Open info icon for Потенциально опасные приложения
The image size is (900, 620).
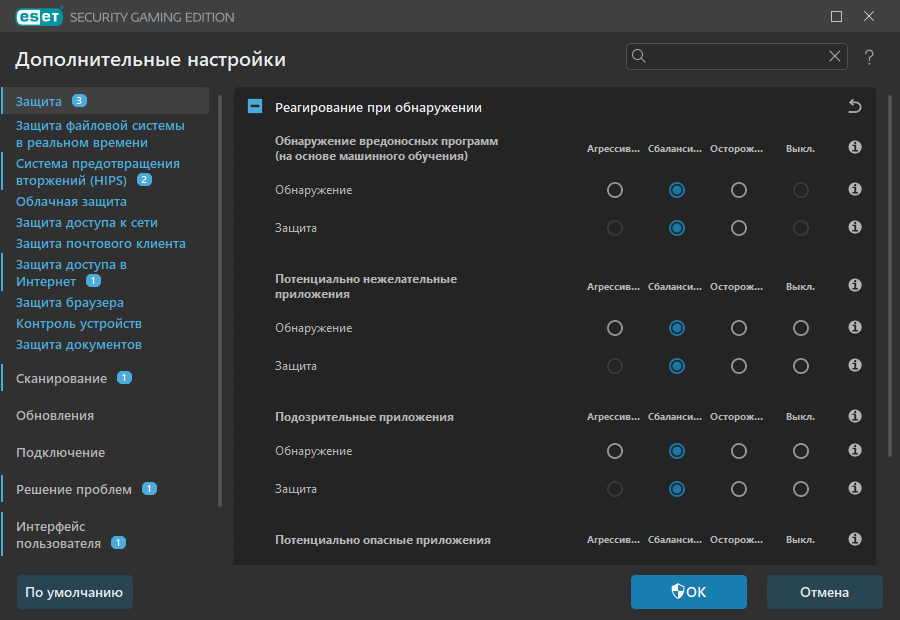(855, 539)
